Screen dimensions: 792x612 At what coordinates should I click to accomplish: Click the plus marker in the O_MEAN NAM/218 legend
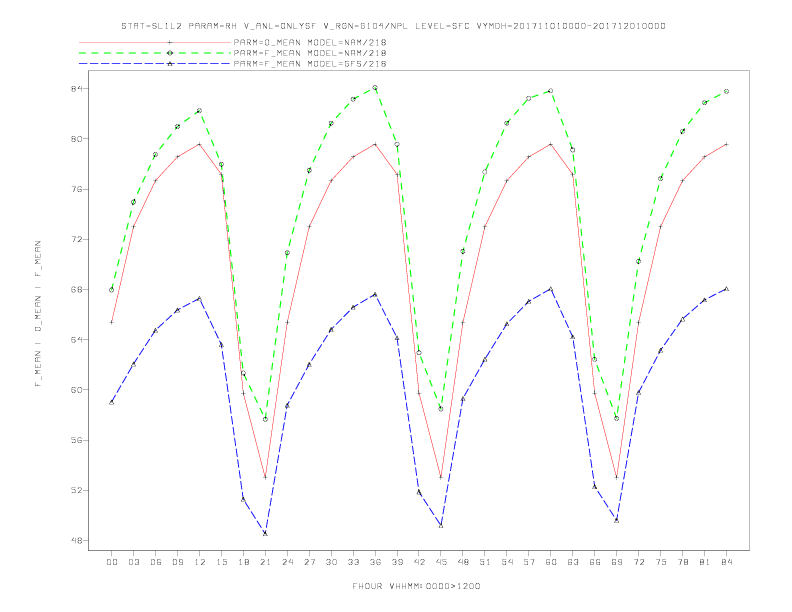click(170, 42)
